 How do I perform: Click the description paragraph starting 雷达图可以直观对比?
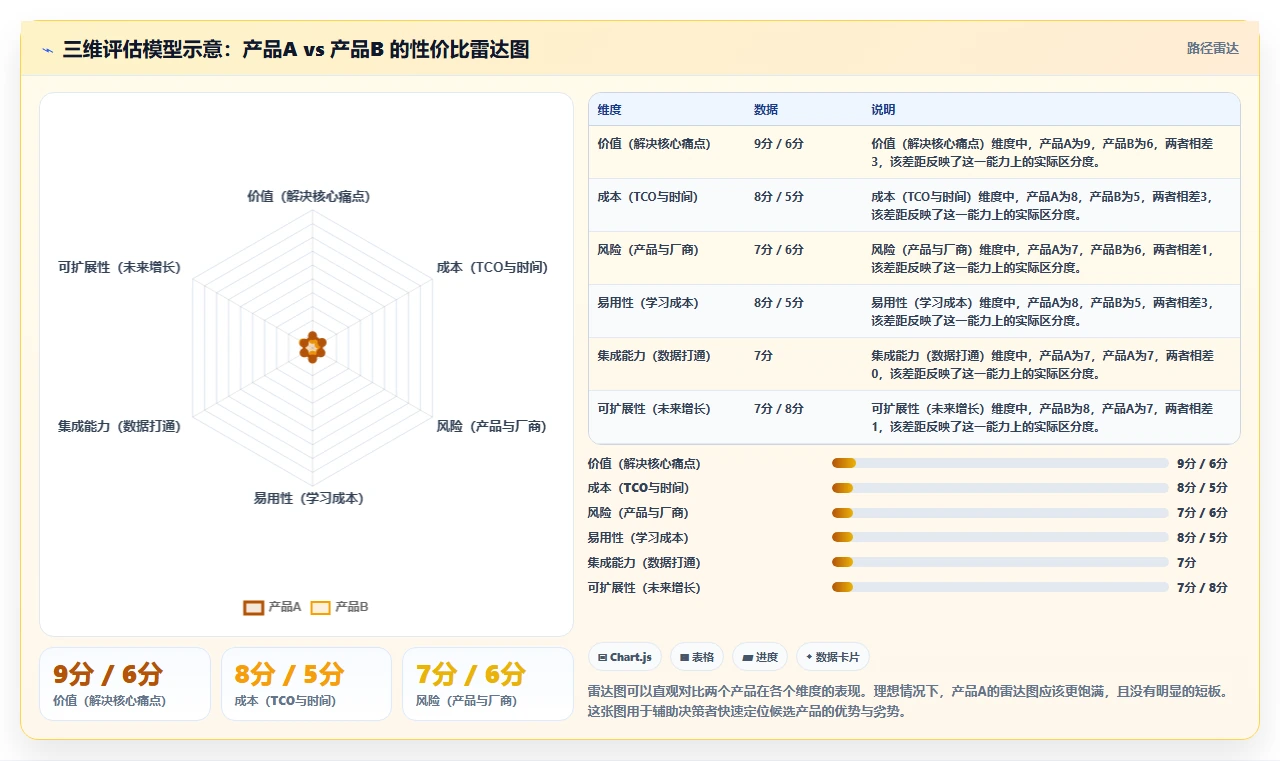pos(907,702)
